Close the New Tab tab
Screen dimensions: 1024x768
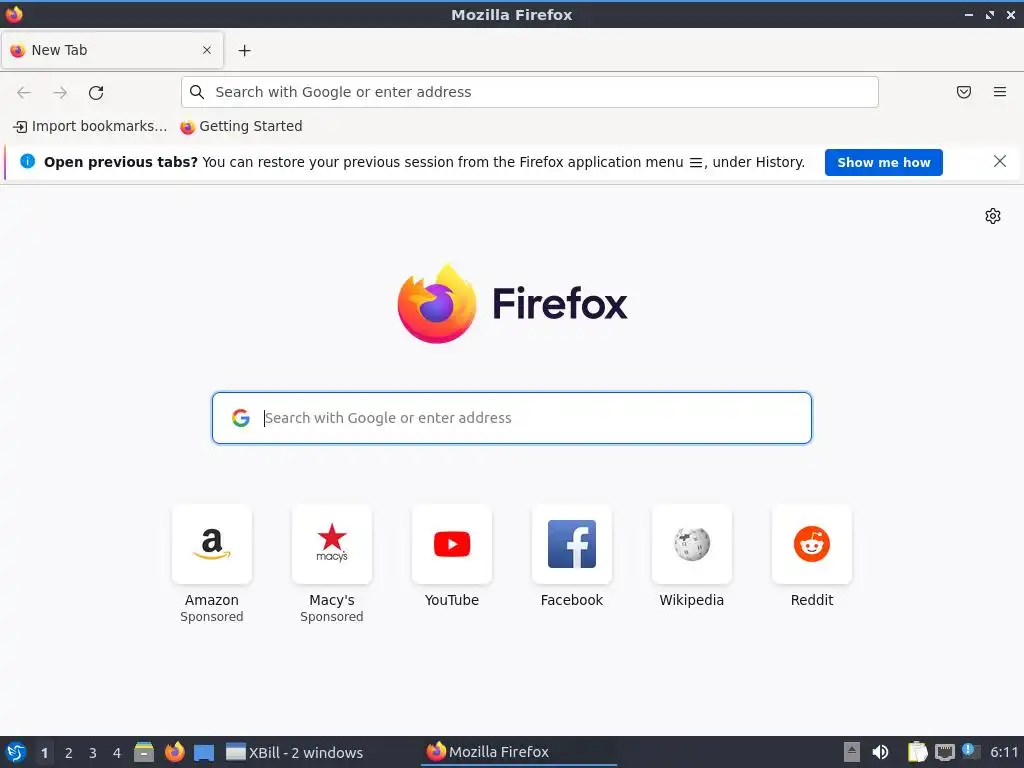(206, 50)
